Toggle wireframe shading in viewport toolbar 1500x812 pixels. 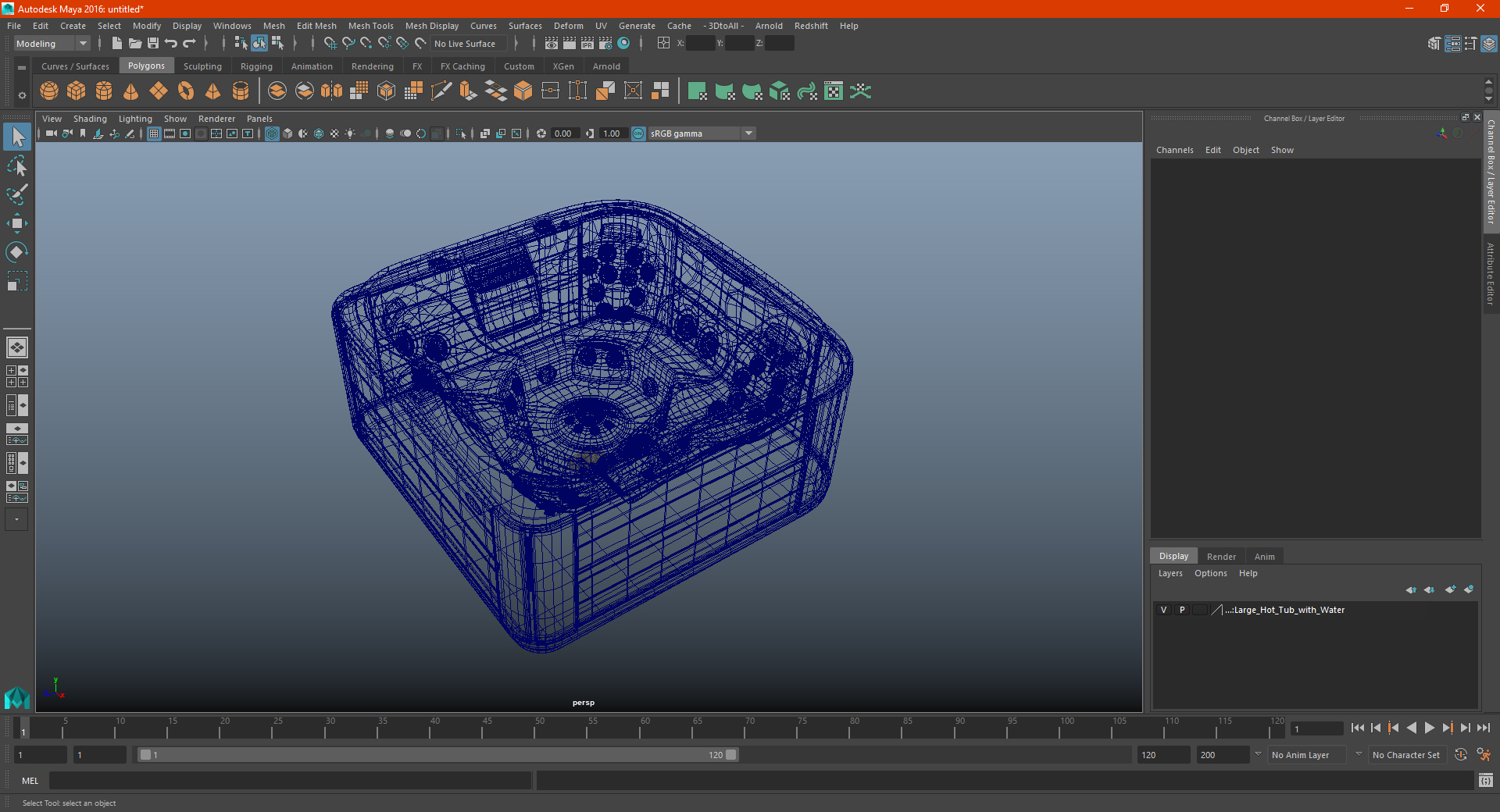point(272,134)
